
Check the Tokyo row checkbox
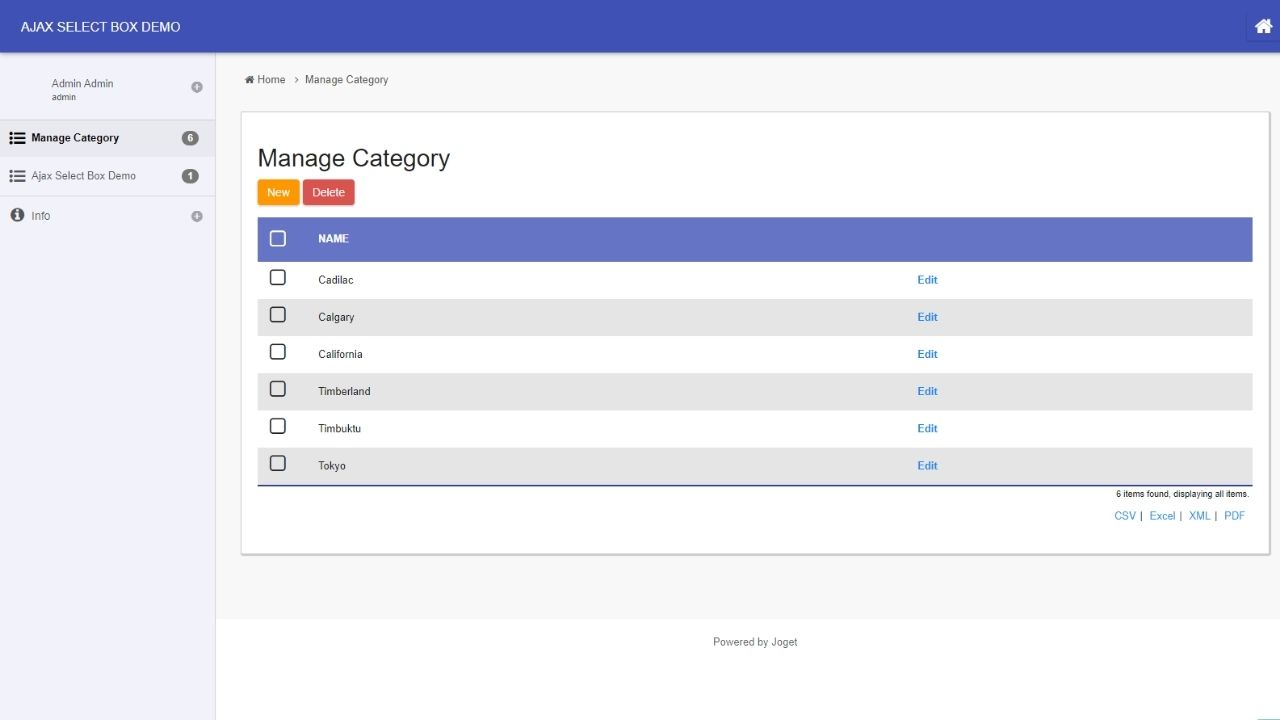[x=278, y=463]
